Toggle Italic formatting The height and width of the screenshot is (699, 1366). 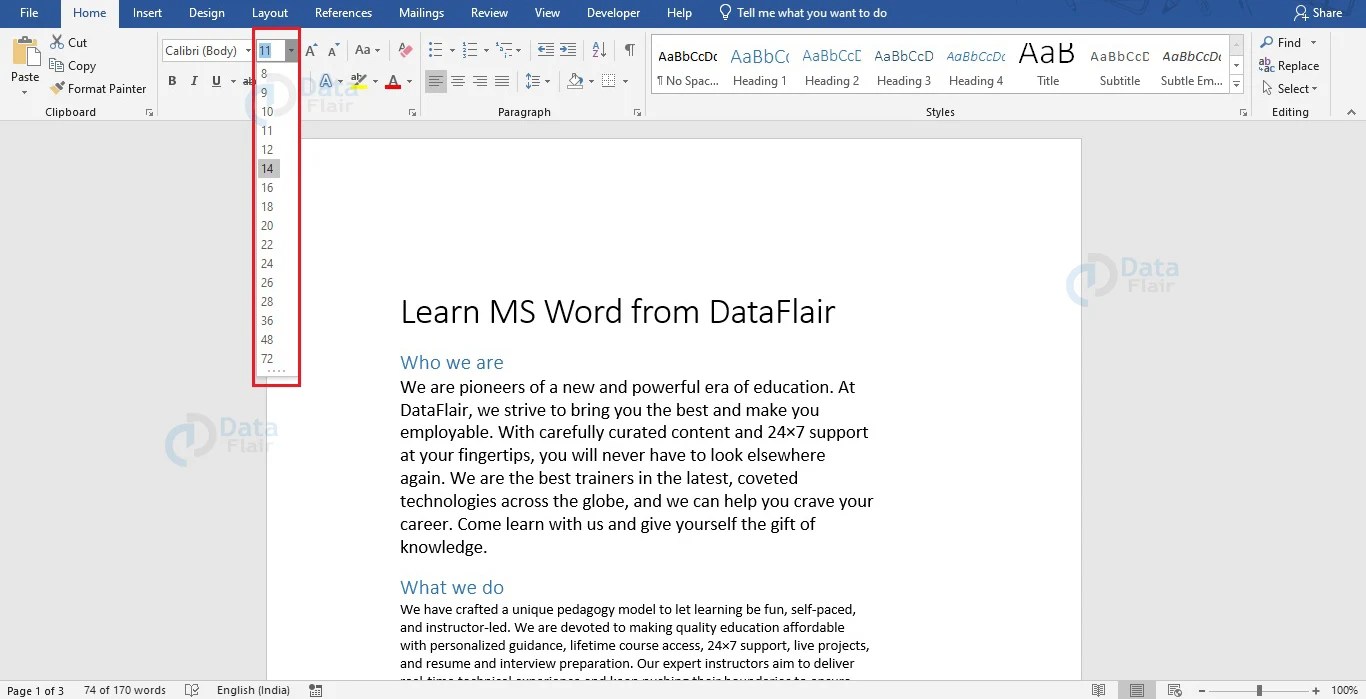coord(194,81)
